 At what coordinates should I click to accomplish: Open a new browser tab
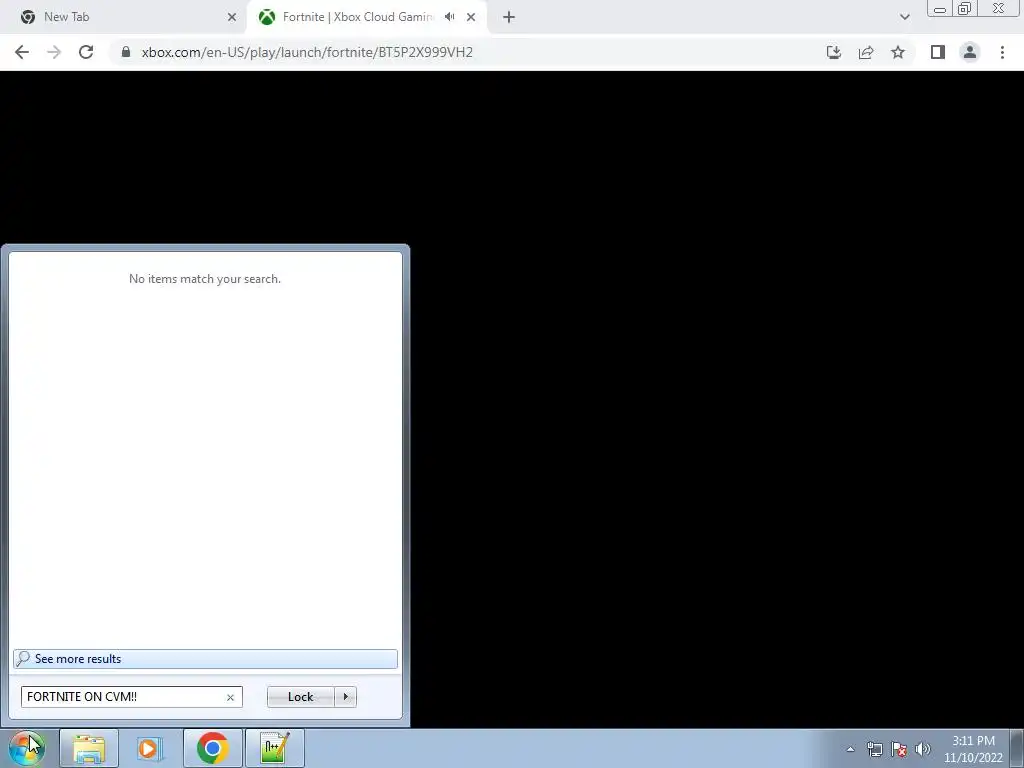(509, 17)
